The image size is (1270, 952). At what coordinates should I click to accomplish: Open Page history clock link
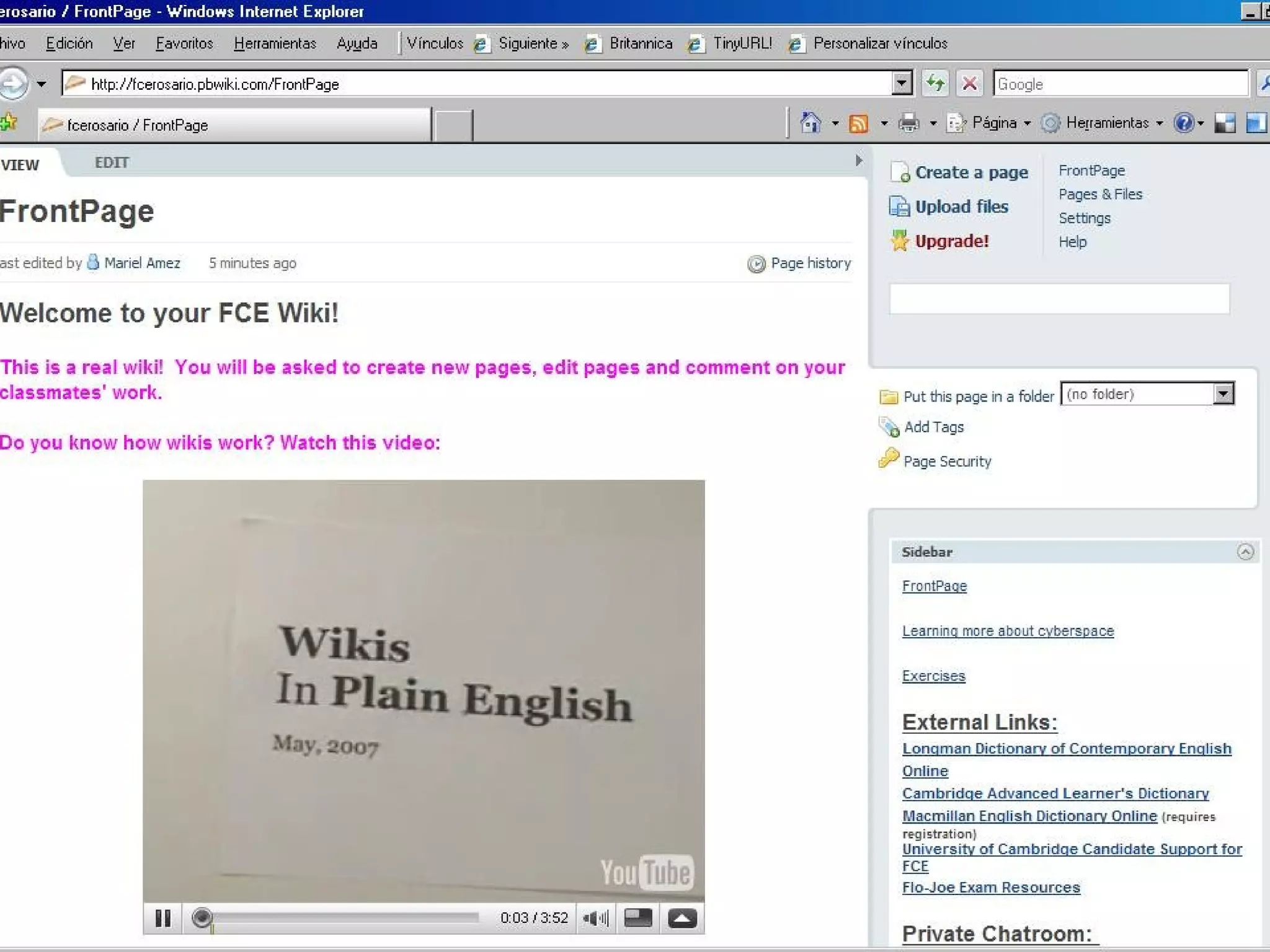[x=810, y=263]
